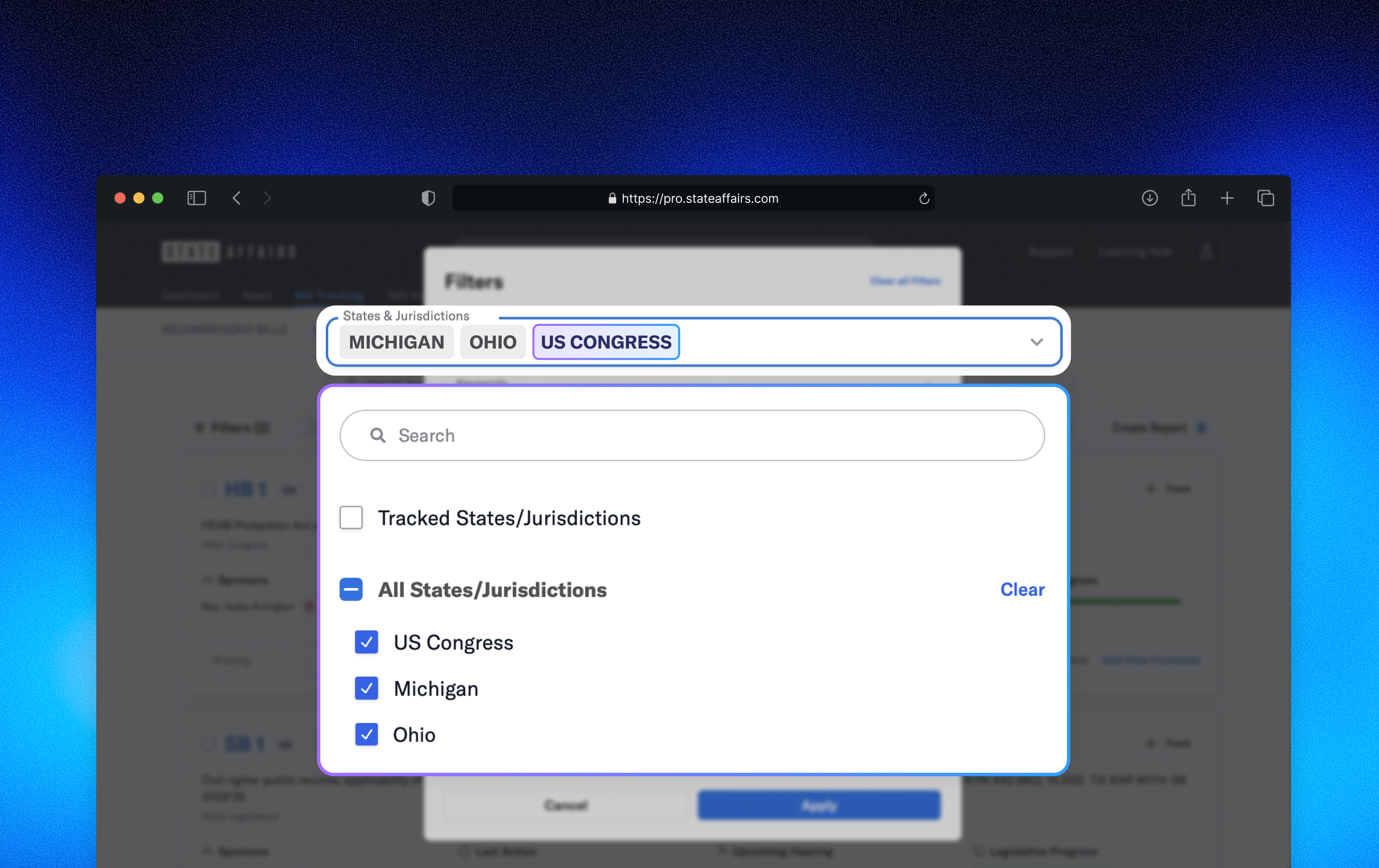Image resolution: width=1379 pixels, height=868 pixels.
Task: Enable Tracked States/Jurisdictions checkbox
Action: pos(351,518)
